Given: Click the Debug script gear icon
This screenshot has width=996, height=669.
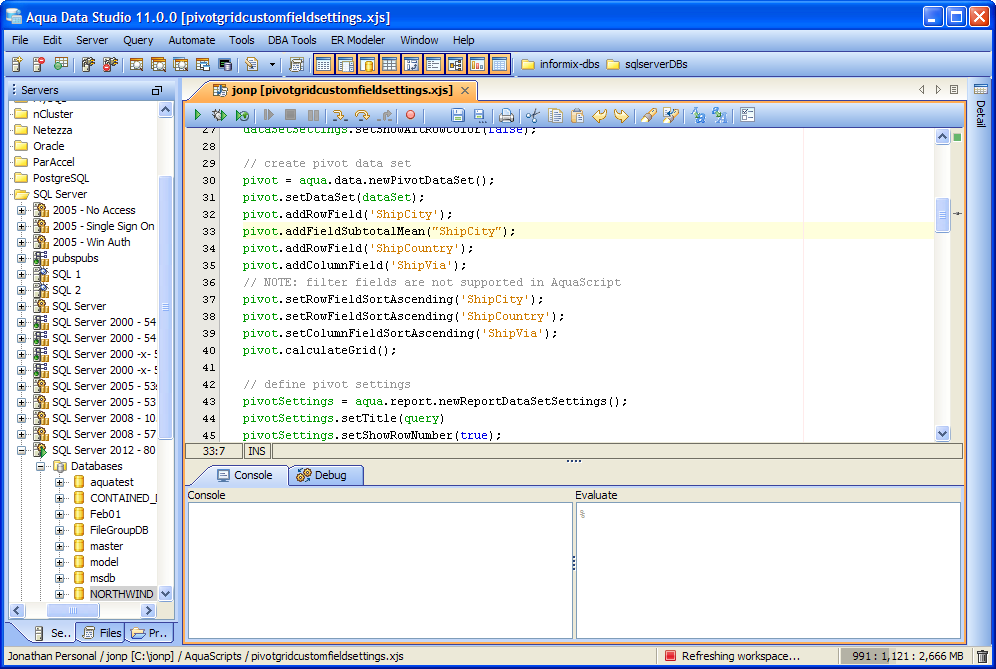Looking at the screenshot, I should click(x=220, y=116).
